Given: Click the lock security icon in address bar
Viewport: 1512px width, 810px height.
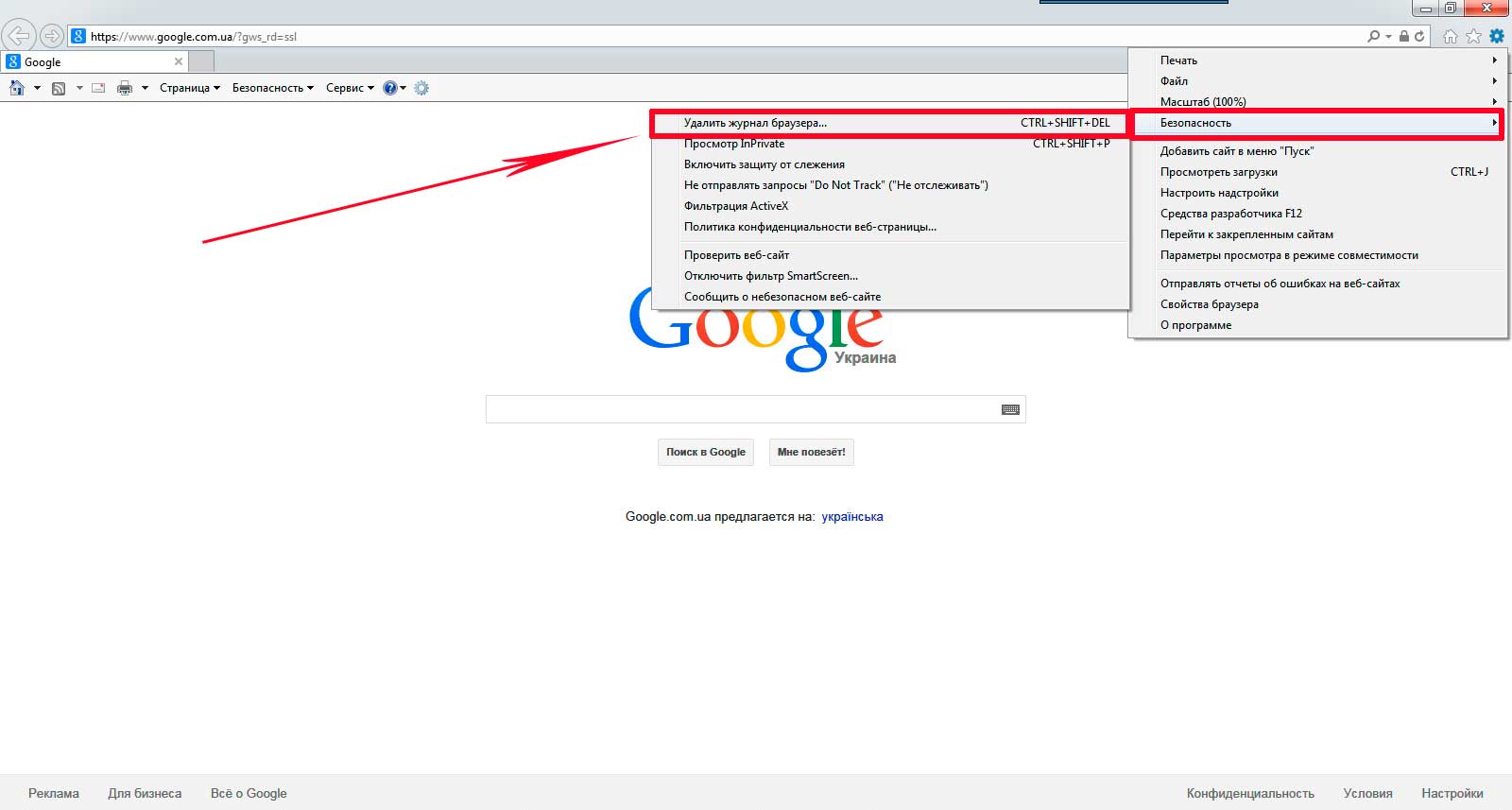Looking at the screenshot, I should pos(1404,36).
